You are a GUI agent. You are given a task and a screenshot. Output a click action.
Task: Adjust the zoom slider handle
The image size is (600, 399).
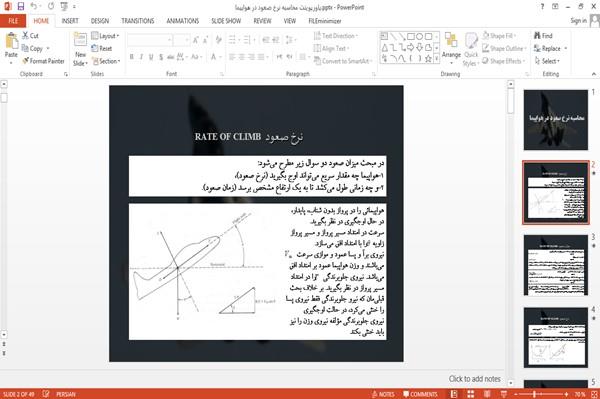pos(534,394)
